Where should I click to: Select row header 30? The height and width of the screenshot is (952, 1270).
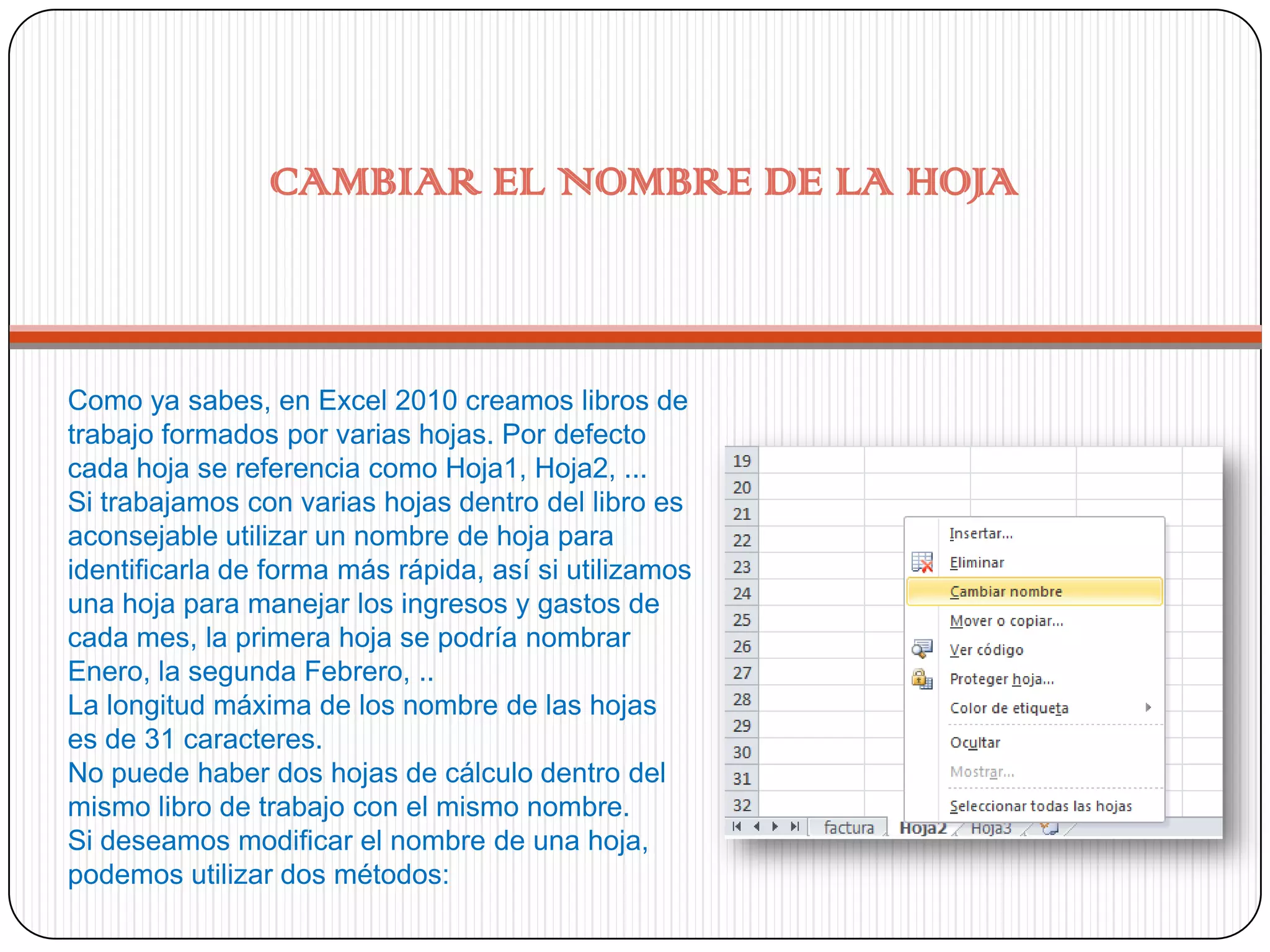pos(742,752)
